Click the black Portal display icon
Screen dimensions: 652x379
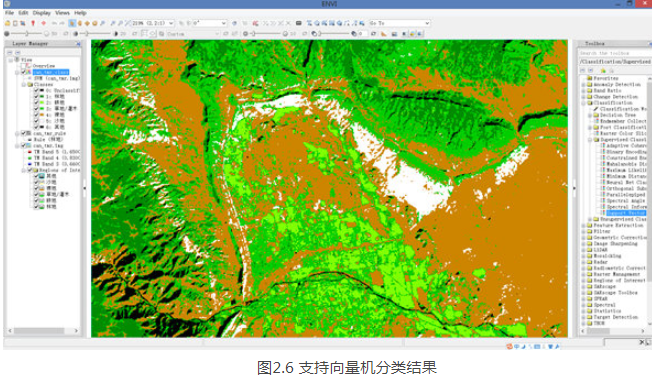[299, 23]
